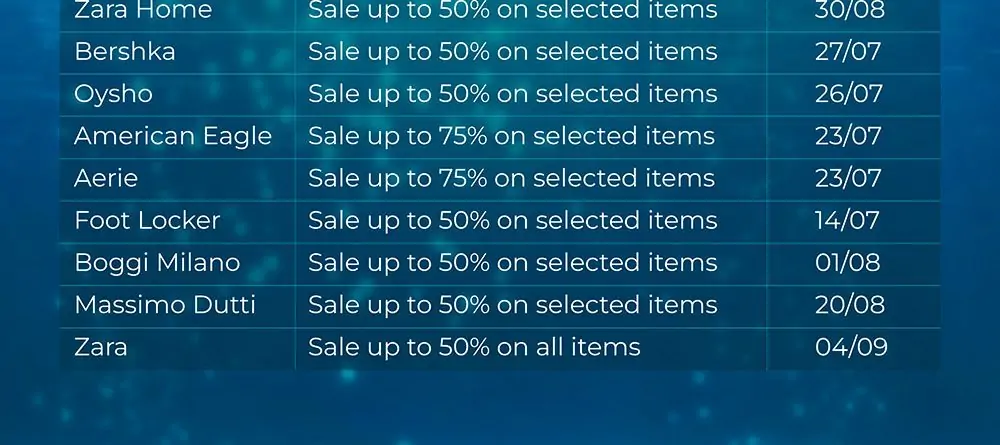Click Massimo Dutti's sale description text
1000x445 pixels.
(x=513, y=305)
